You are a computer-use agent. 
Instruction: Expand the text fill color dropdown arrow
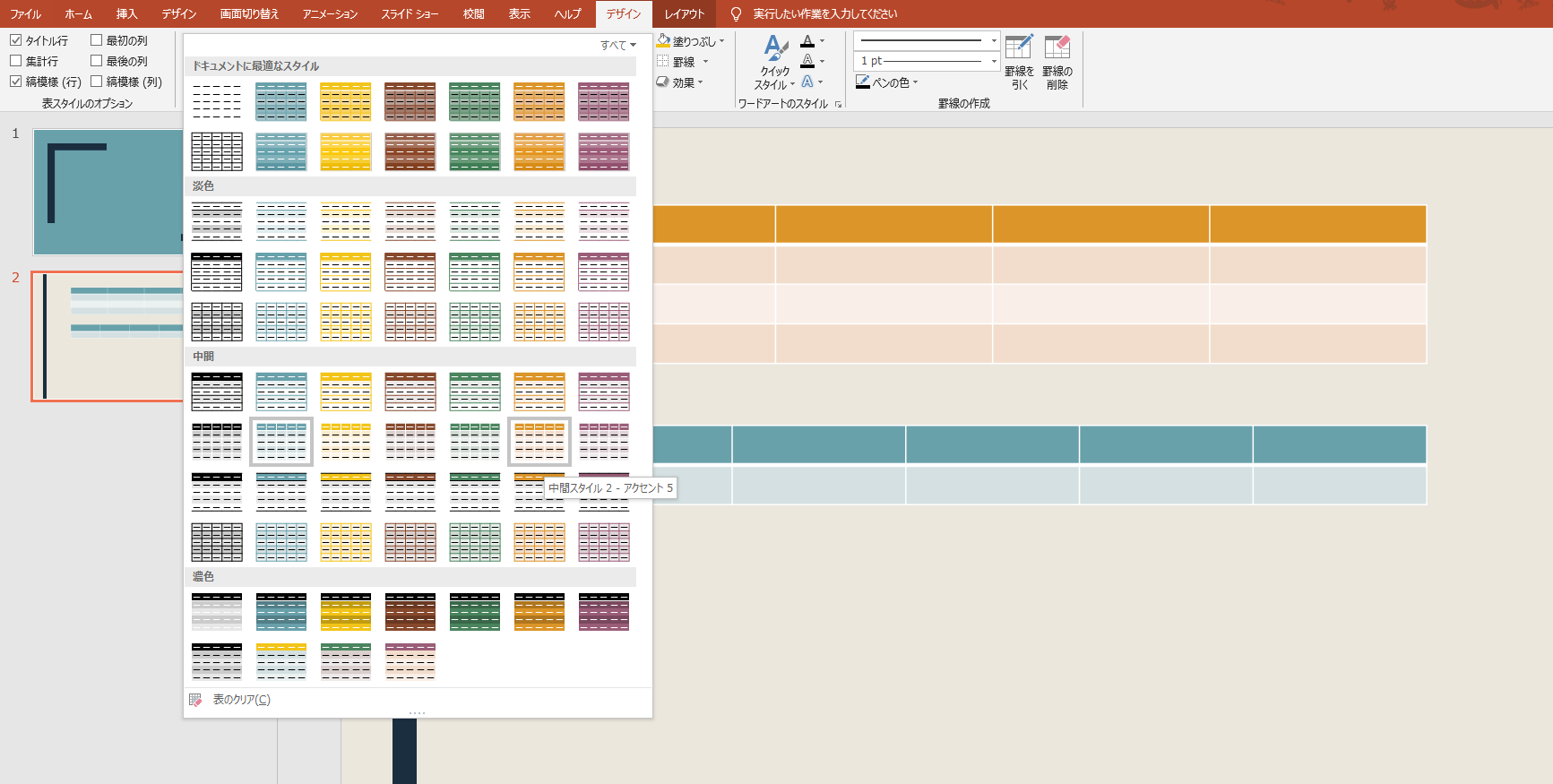pyautogui.click(x=822, y=41)
